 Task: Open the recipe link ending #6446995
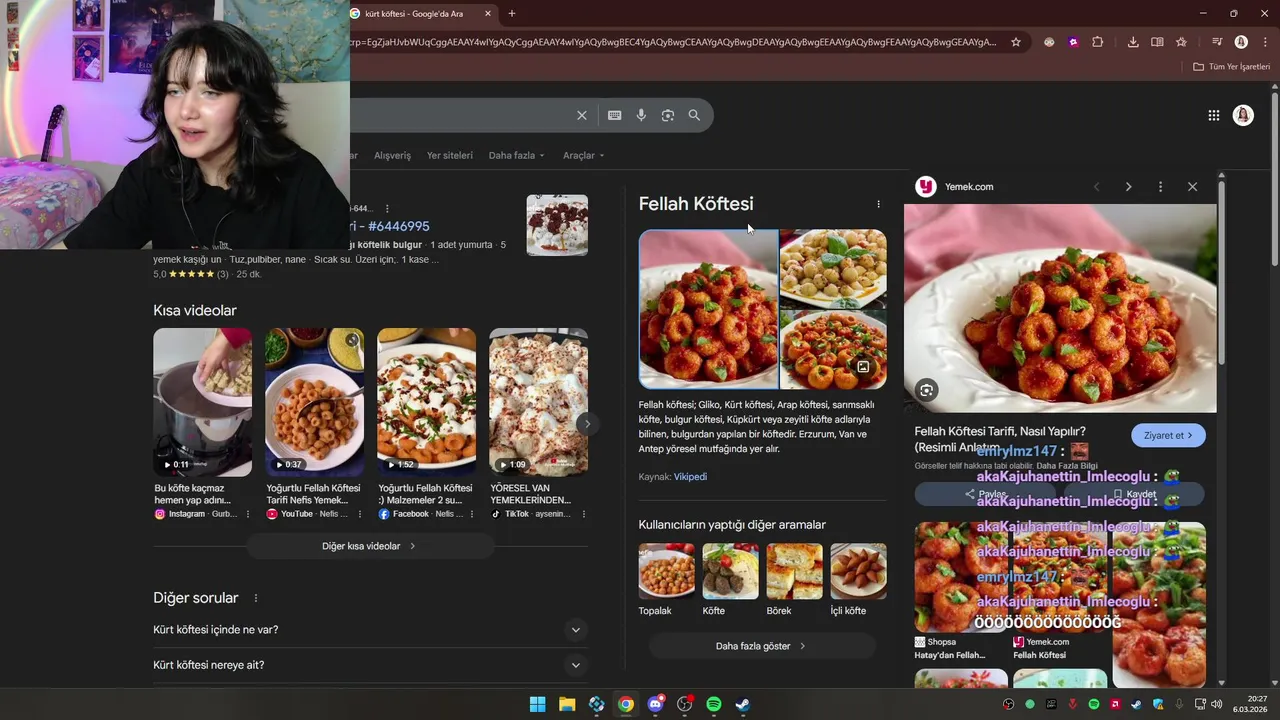point(390,226)
